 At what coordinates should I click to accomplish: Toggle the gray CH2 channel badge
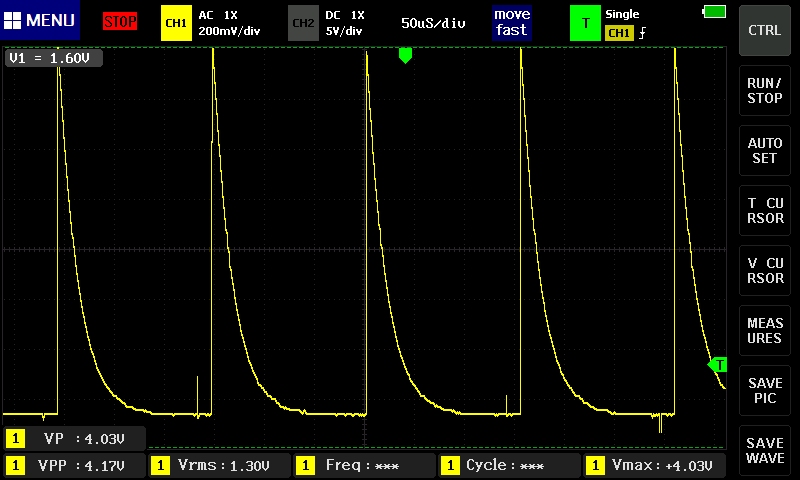pyautogui.click(x=303, y=22)
